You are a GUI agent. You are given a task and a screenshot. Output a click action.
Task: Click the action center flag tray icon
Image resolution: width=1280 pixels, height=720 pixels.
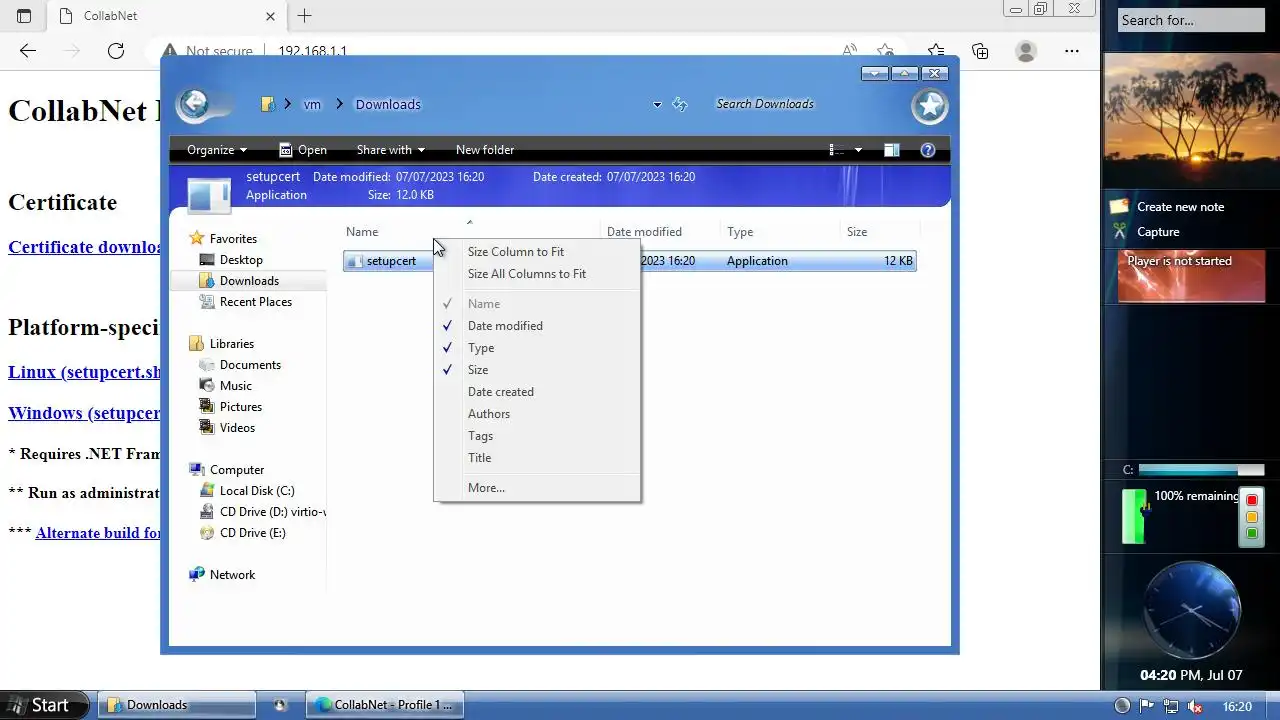(x=1148, y=706)
